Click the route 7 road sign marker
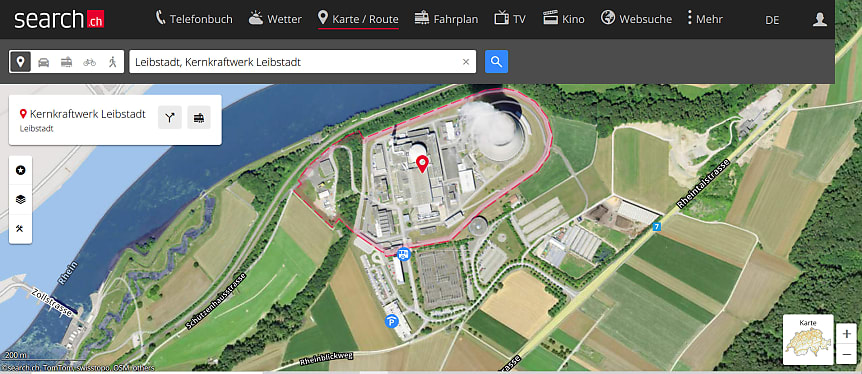Viewport: 862px width, 374px height. (x=656, y=227)
